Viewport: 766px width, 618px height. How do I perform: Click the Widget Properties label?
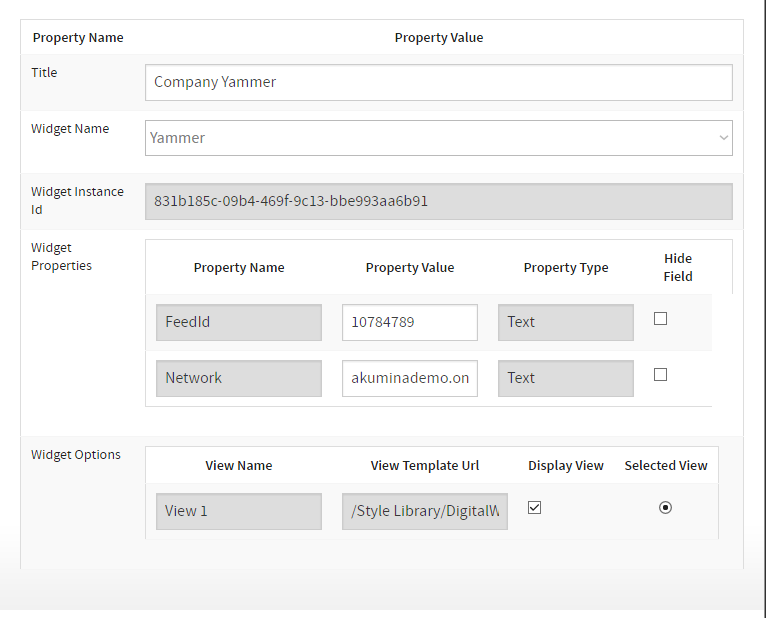61,256
